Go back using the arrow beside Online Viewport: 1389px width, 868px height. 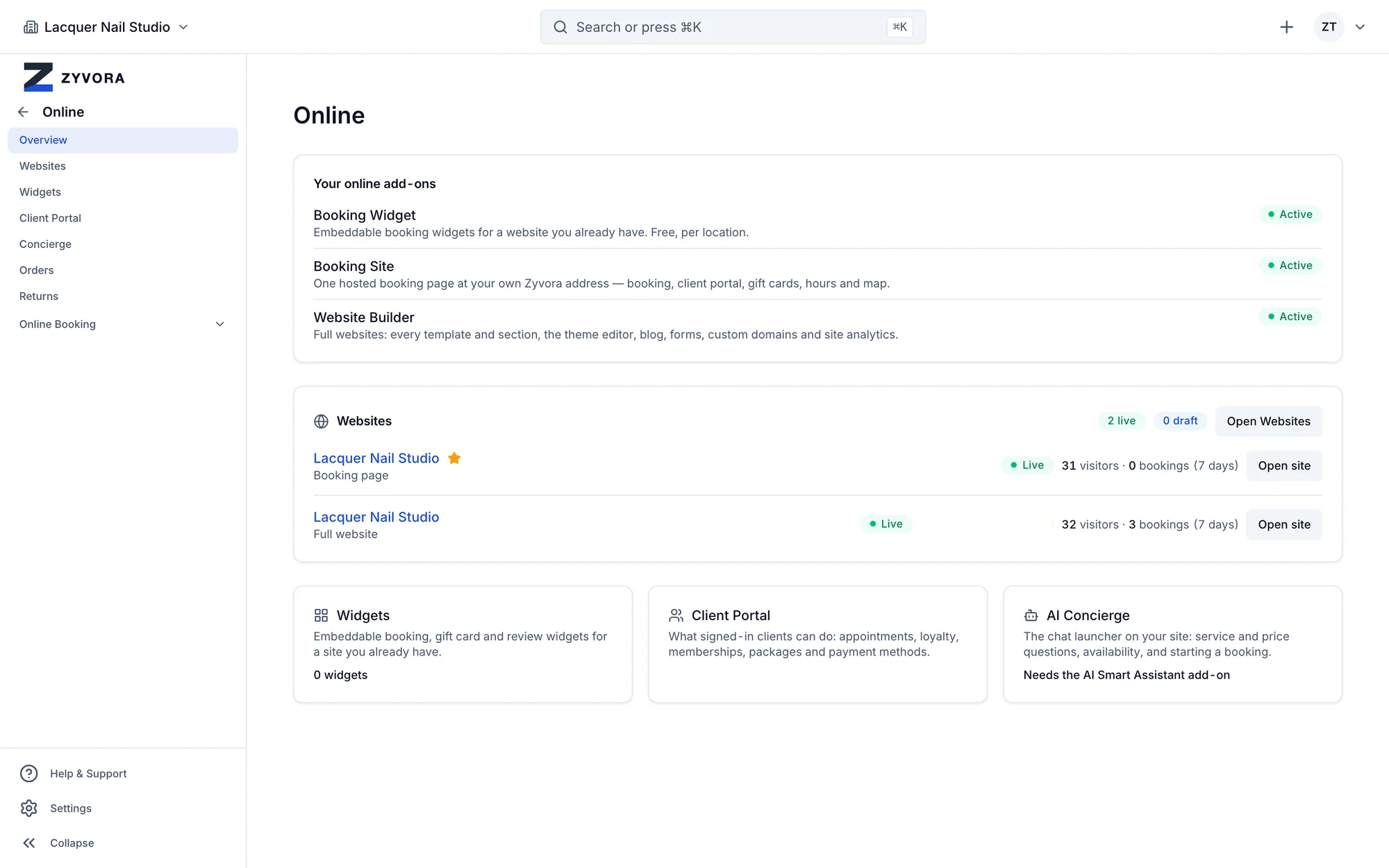coord(23,112)
